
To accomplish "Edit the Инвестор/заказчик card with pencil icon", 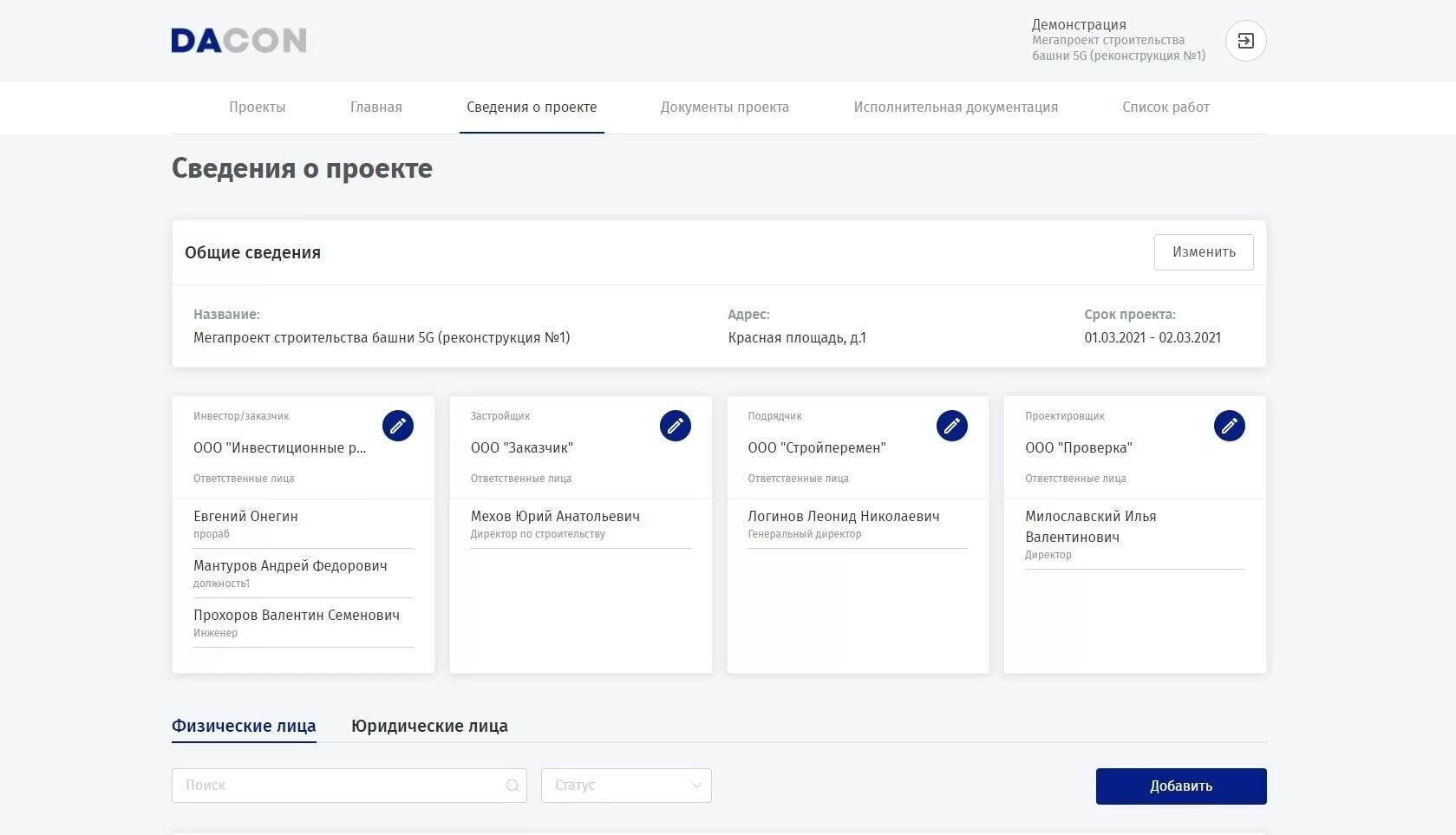I will [398, 426].
